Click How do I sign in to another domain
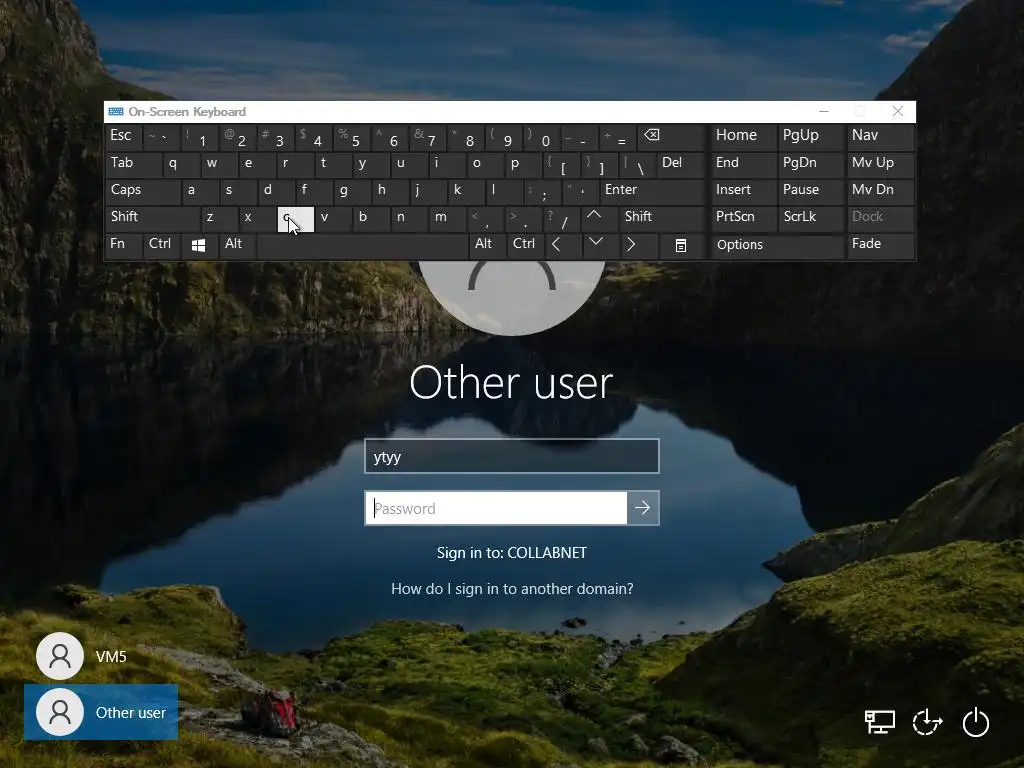 [512, 589]
